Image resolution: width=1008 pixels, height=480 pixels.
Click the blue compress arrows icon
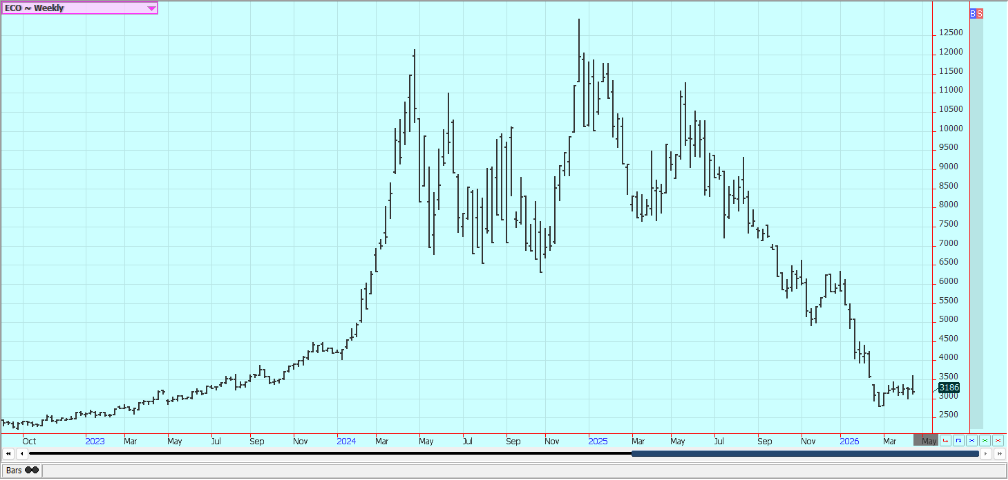coord(971,440)
